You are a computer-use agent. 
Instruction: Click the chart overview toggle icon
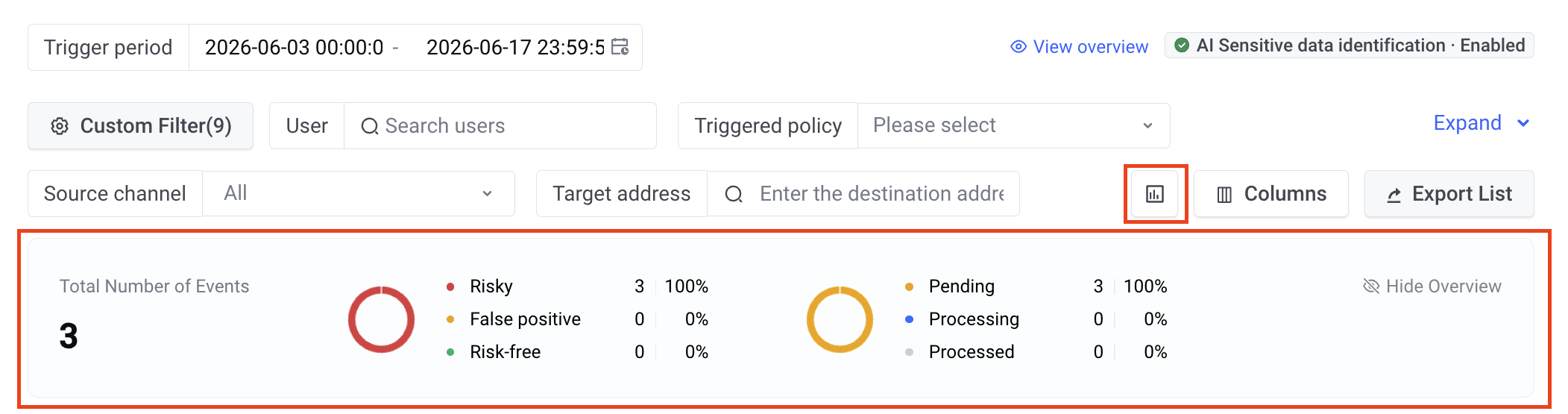pyautogui.click(x=1155, y=194)
